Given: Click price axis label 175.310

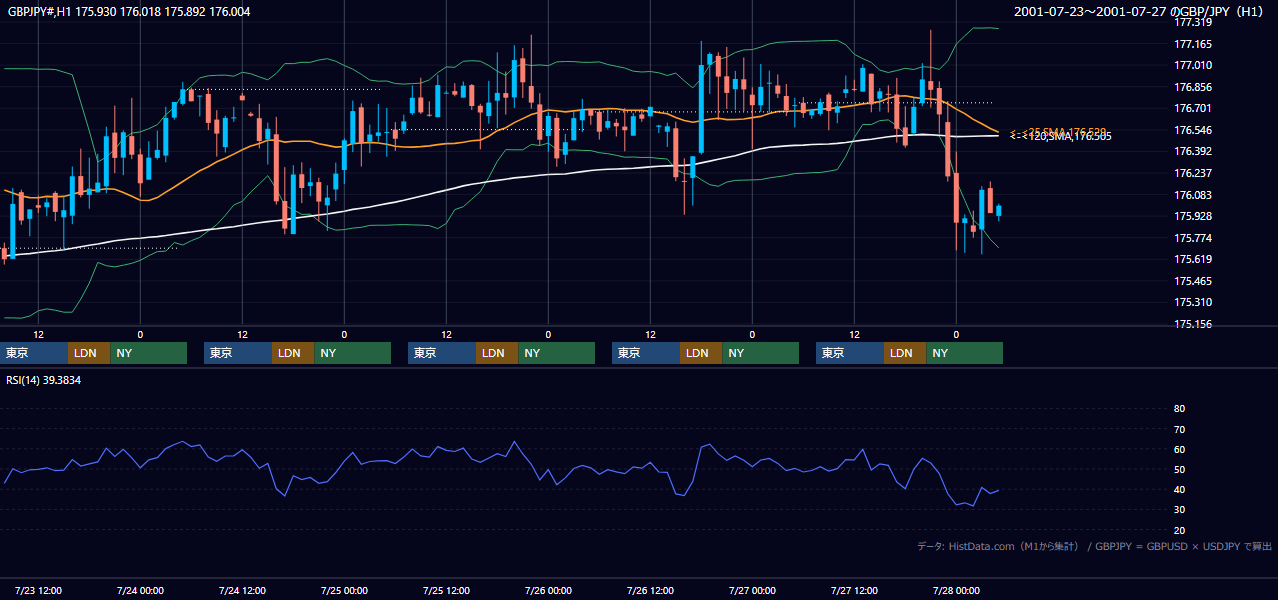Looking at the screenshot, I should coord(1193,302).
